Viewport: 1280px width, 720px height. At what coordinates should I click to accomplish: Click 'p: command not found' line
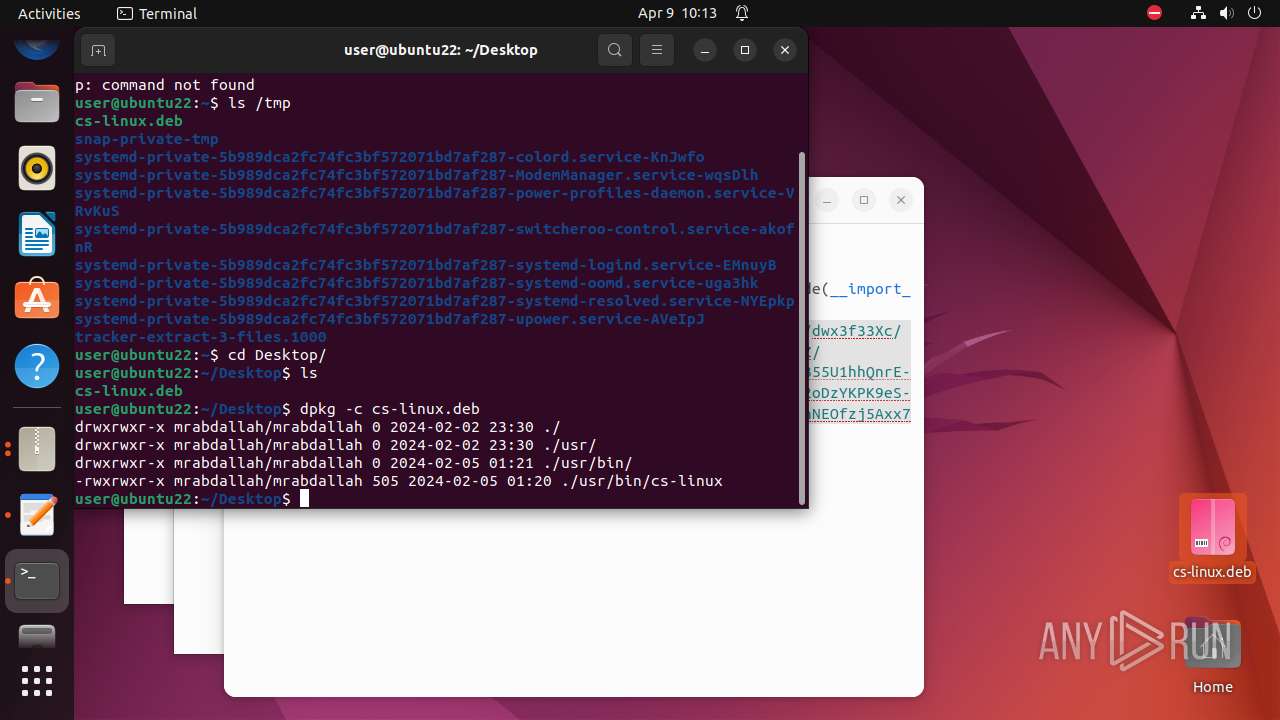[165, 85]
